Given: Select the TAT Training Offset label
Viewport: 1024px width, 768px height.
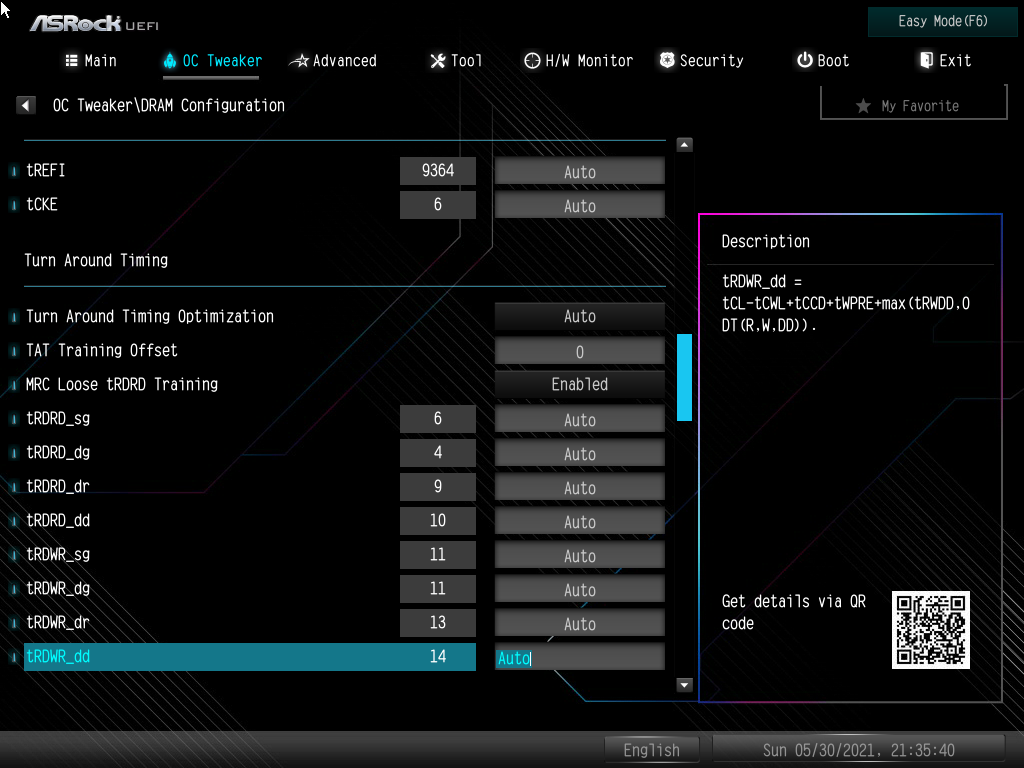Looking at the screenshot, I should (x=101, y=351).
